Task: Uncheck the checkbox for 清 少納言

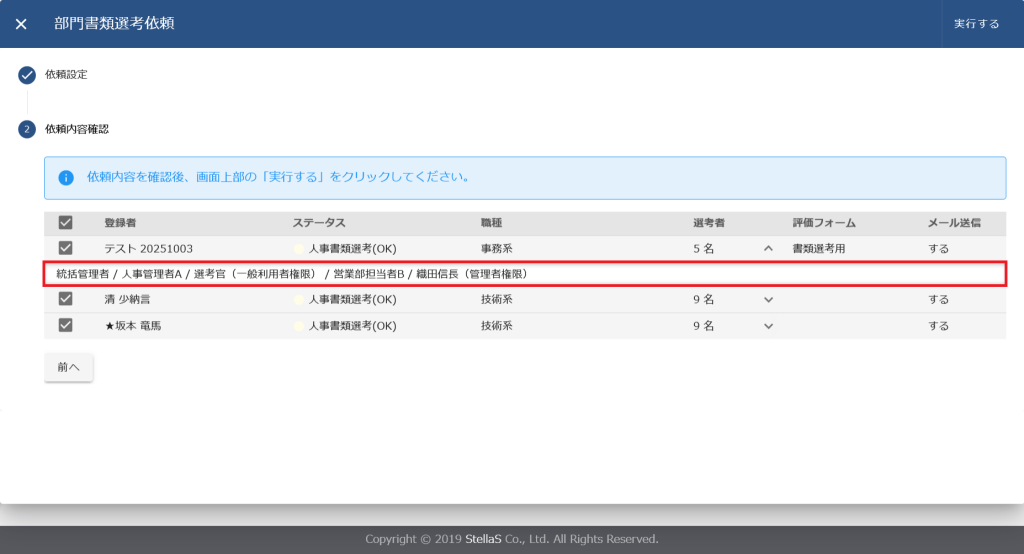Action: tap(66, 299)
